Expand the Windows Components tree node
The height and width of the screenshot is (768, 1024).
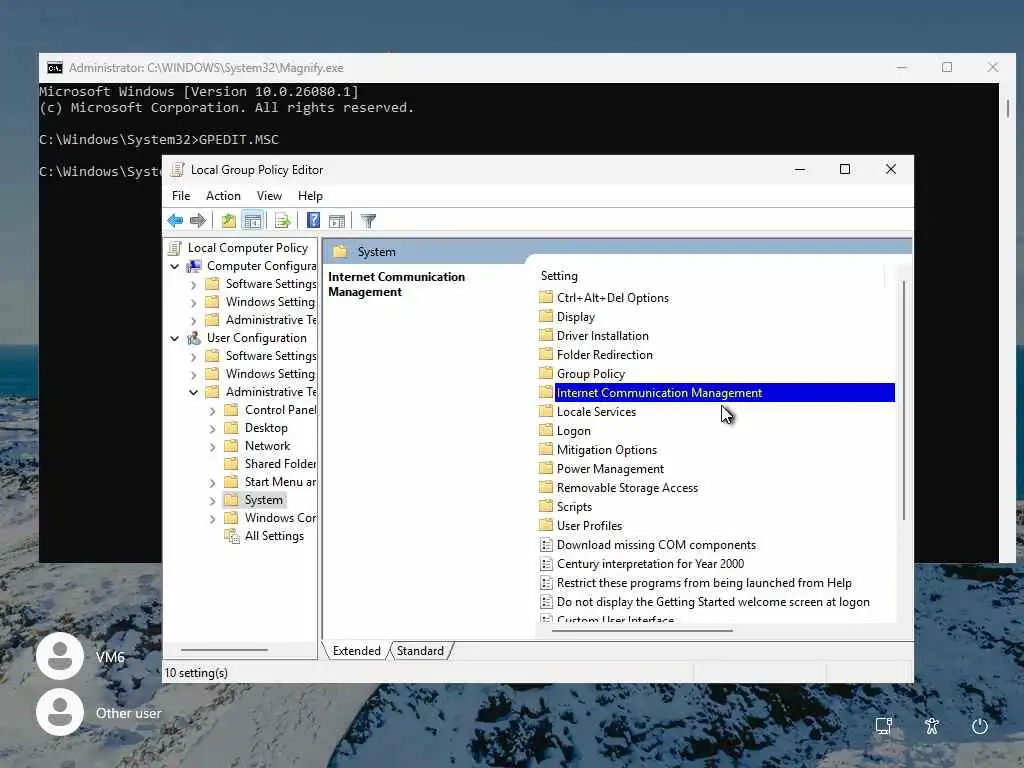pos(212,519)
